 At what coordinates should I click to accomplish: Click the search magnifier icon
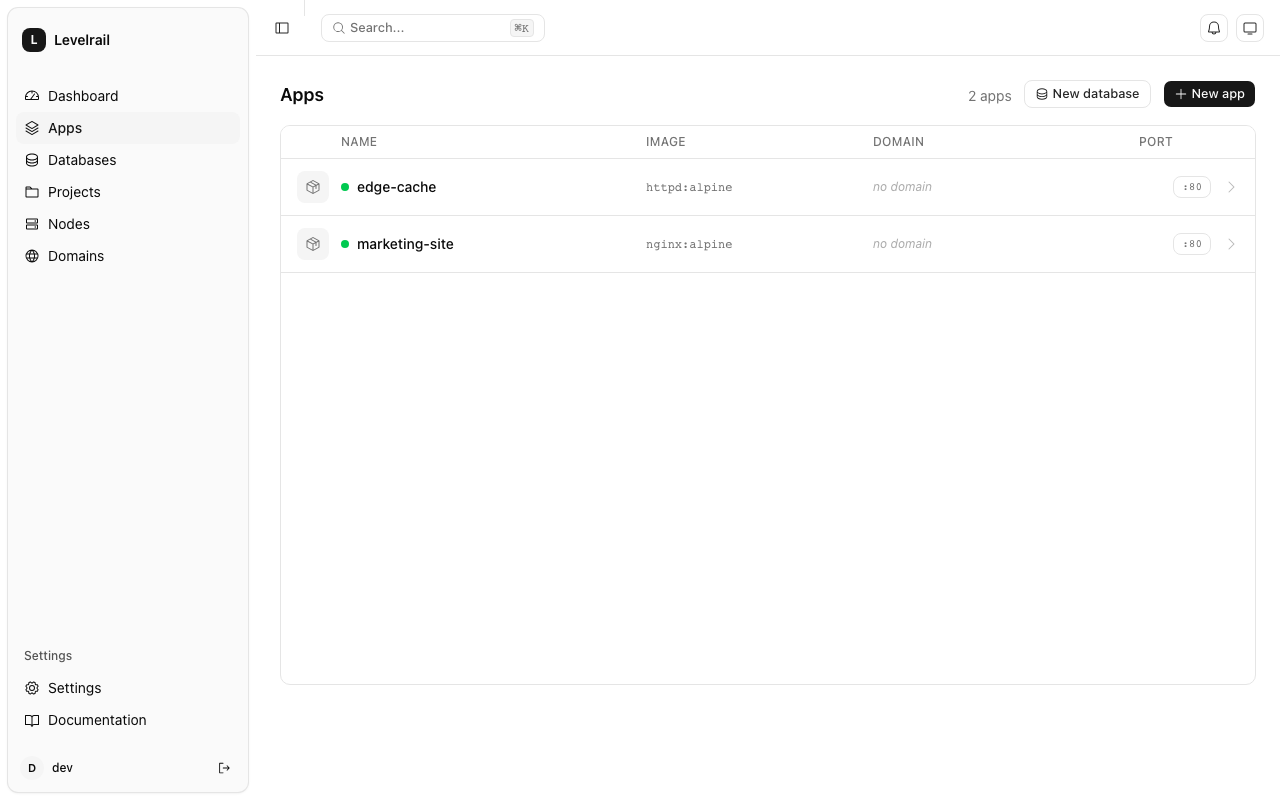[339, 28]
